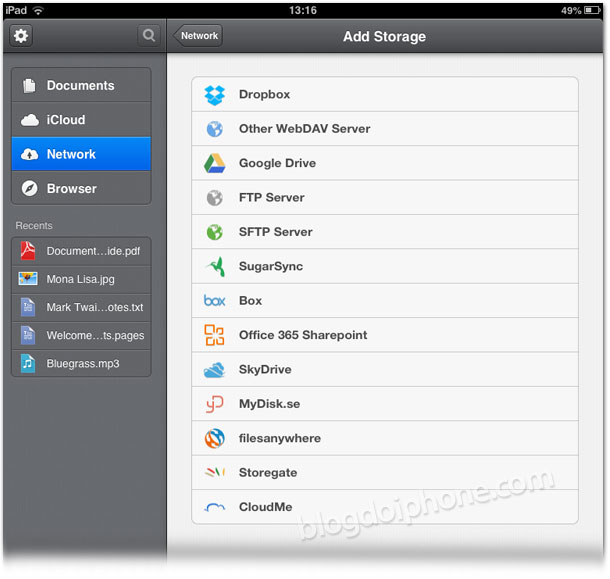This screenshot has width=610, height=579.
Task: Switch to the iCloud sidebar tab
Action: point(81,119)
